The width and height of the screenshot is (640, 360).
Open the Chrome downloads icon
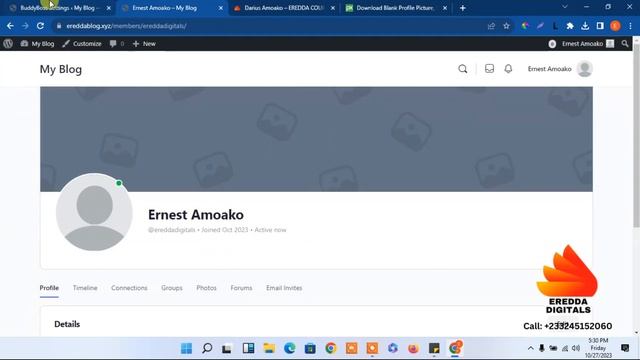click(585, 26)
